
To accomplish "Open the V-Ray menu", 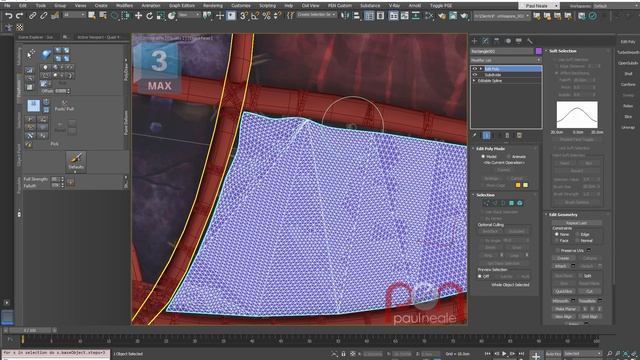I will 394,6.
